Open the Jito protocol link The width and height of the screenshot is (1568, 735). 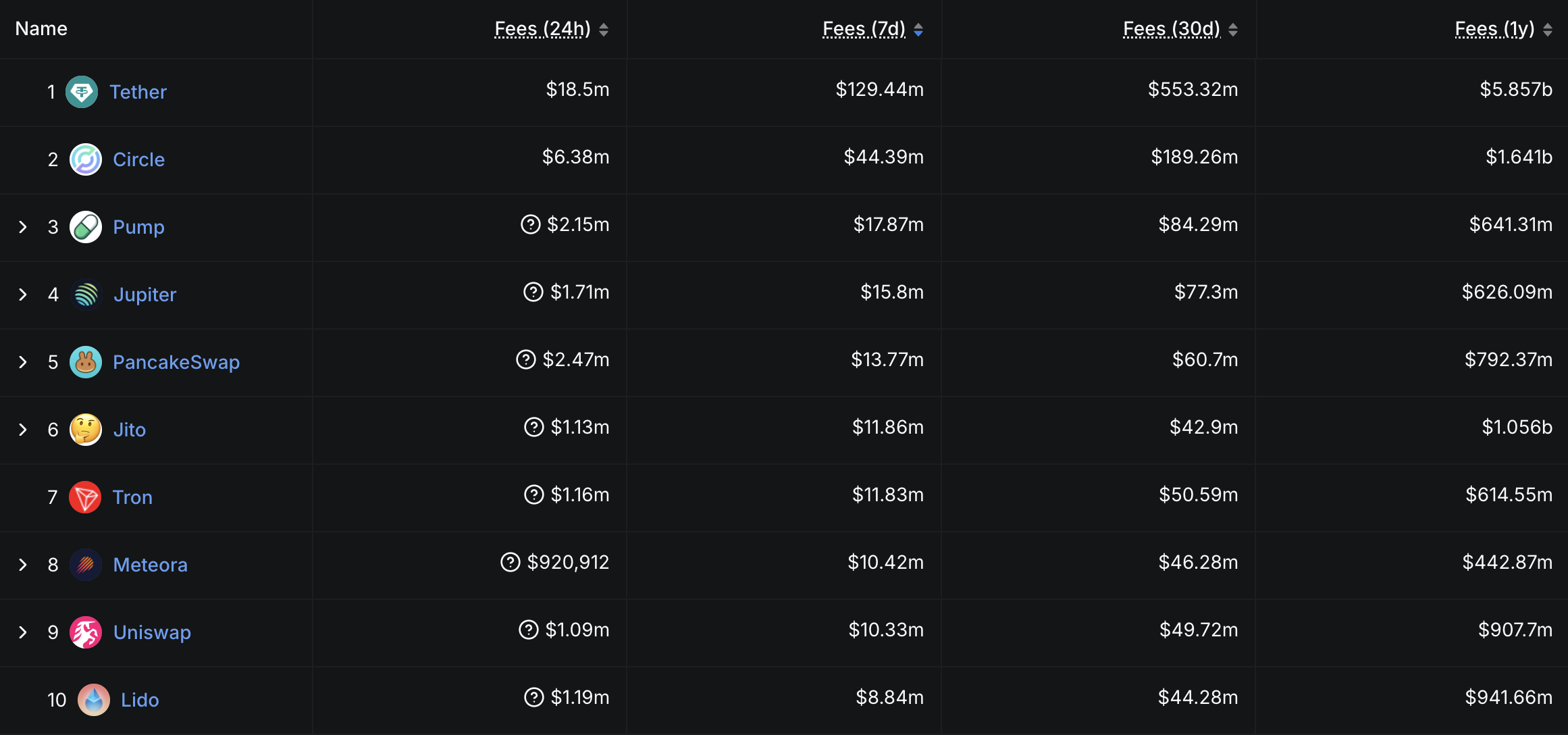[129, 430]
